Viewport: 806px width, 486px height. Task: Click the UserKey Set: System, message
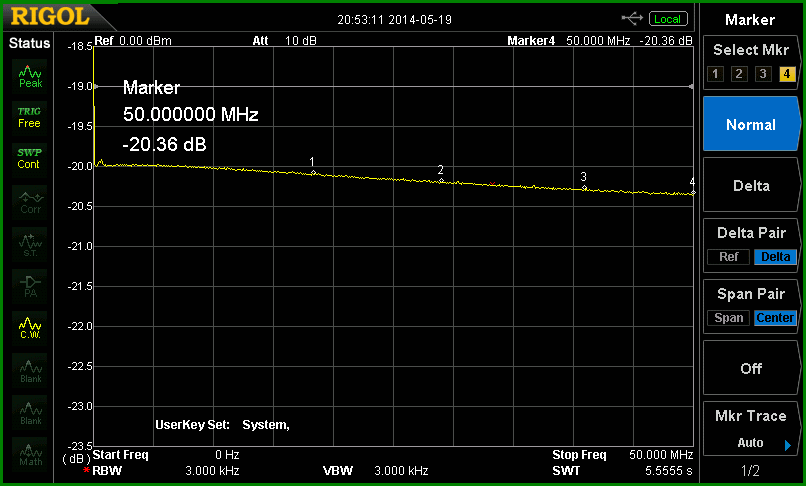(x=223, y=425)
